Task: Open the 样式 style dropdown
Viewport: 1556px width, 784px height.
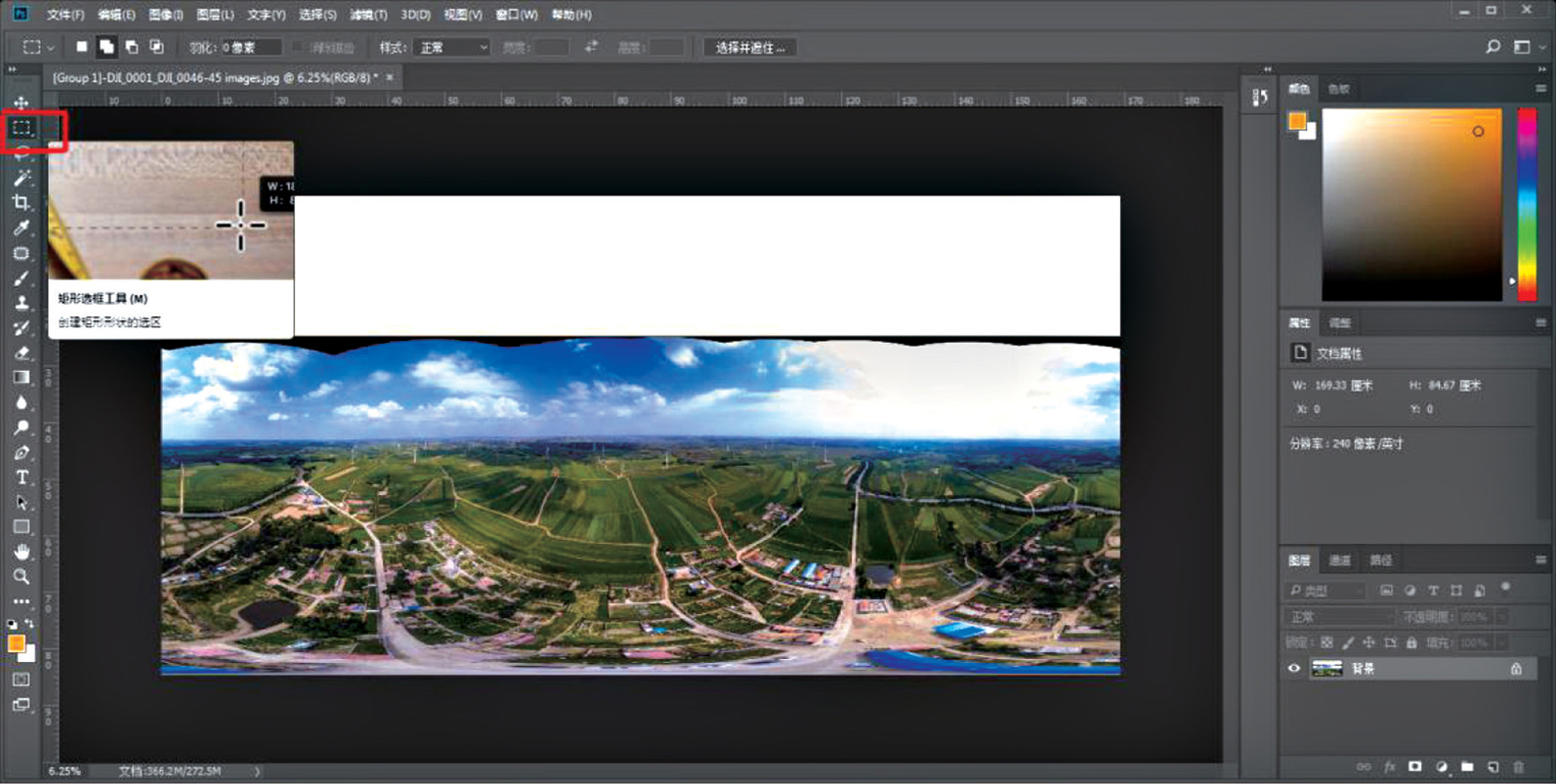Action: click(451, 47)
